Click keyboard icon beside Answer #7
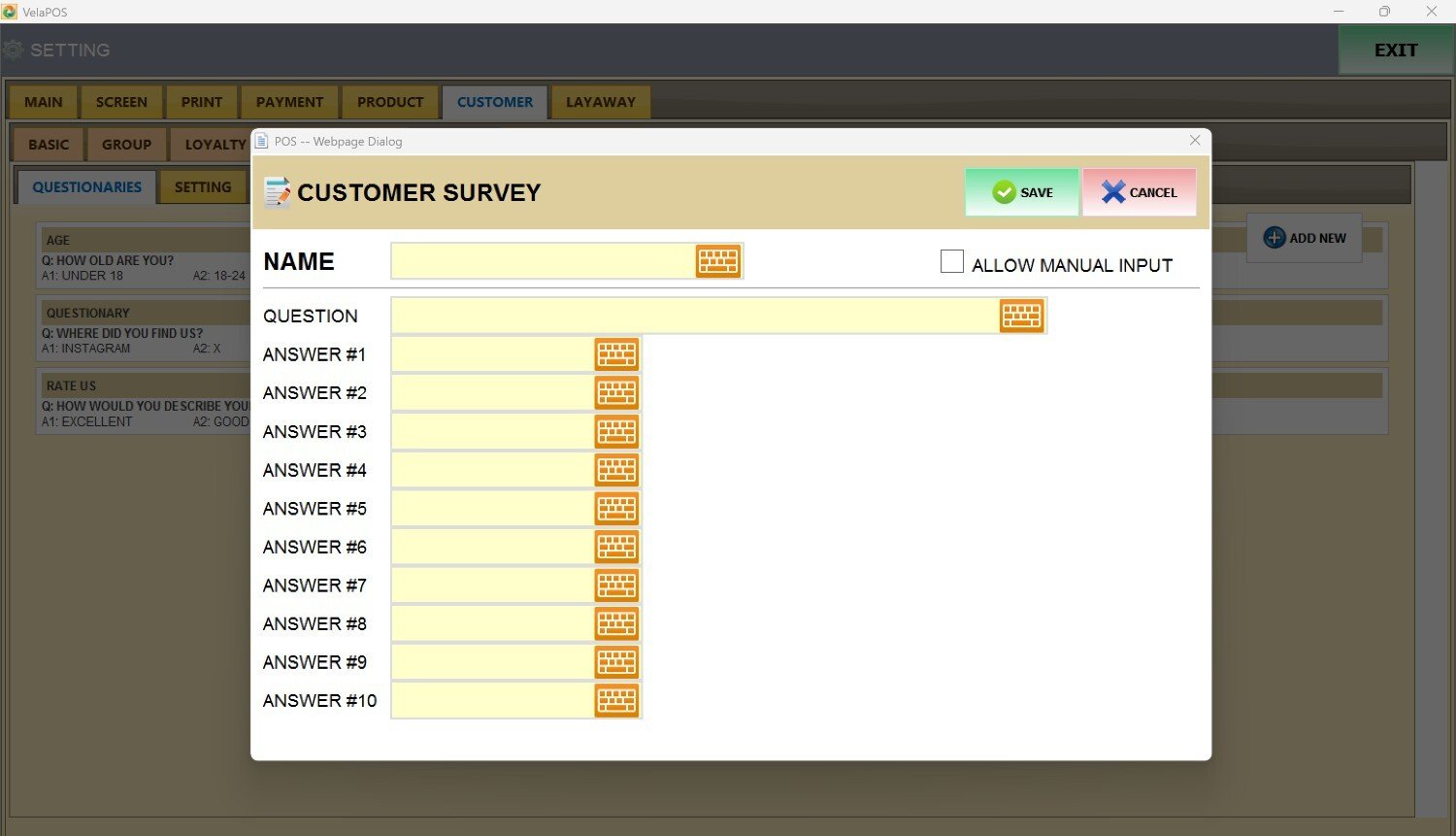This screenshot has width=1456, height=836. point(616,585)
